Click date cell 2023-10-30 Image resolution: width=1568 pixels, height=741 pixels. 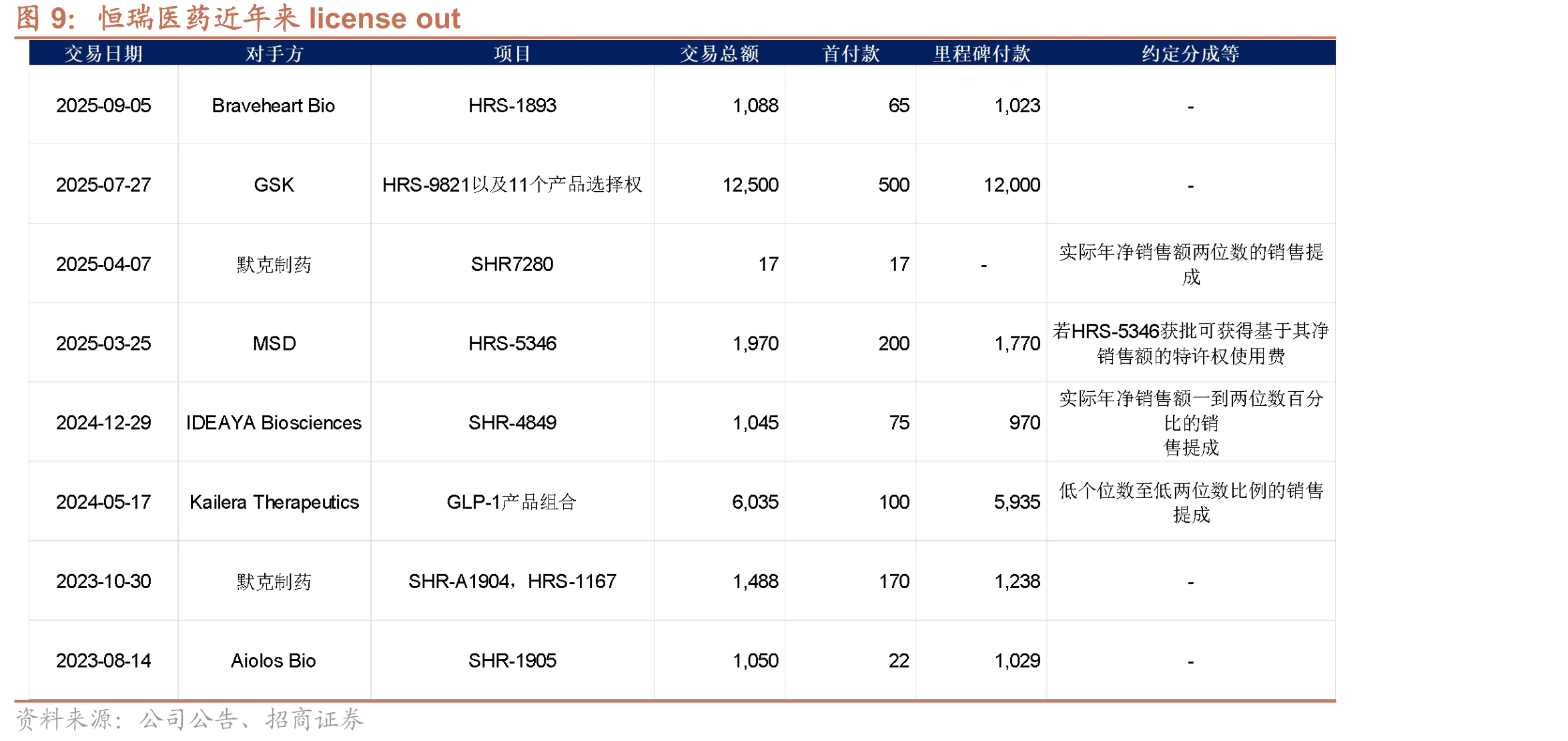(103, 582)
